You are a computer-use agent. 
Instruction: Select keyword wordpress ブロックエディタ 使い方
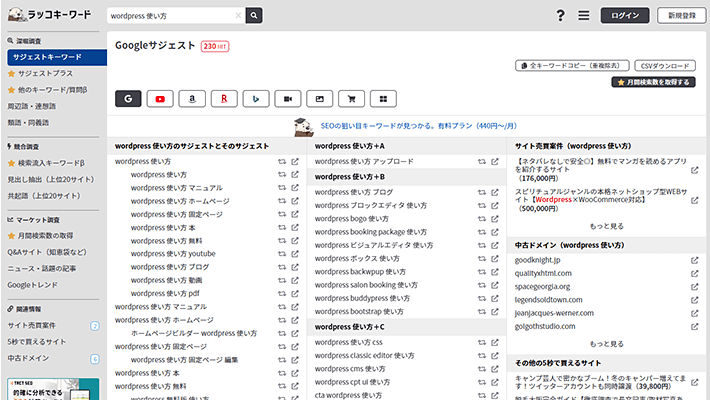[371, 205]
